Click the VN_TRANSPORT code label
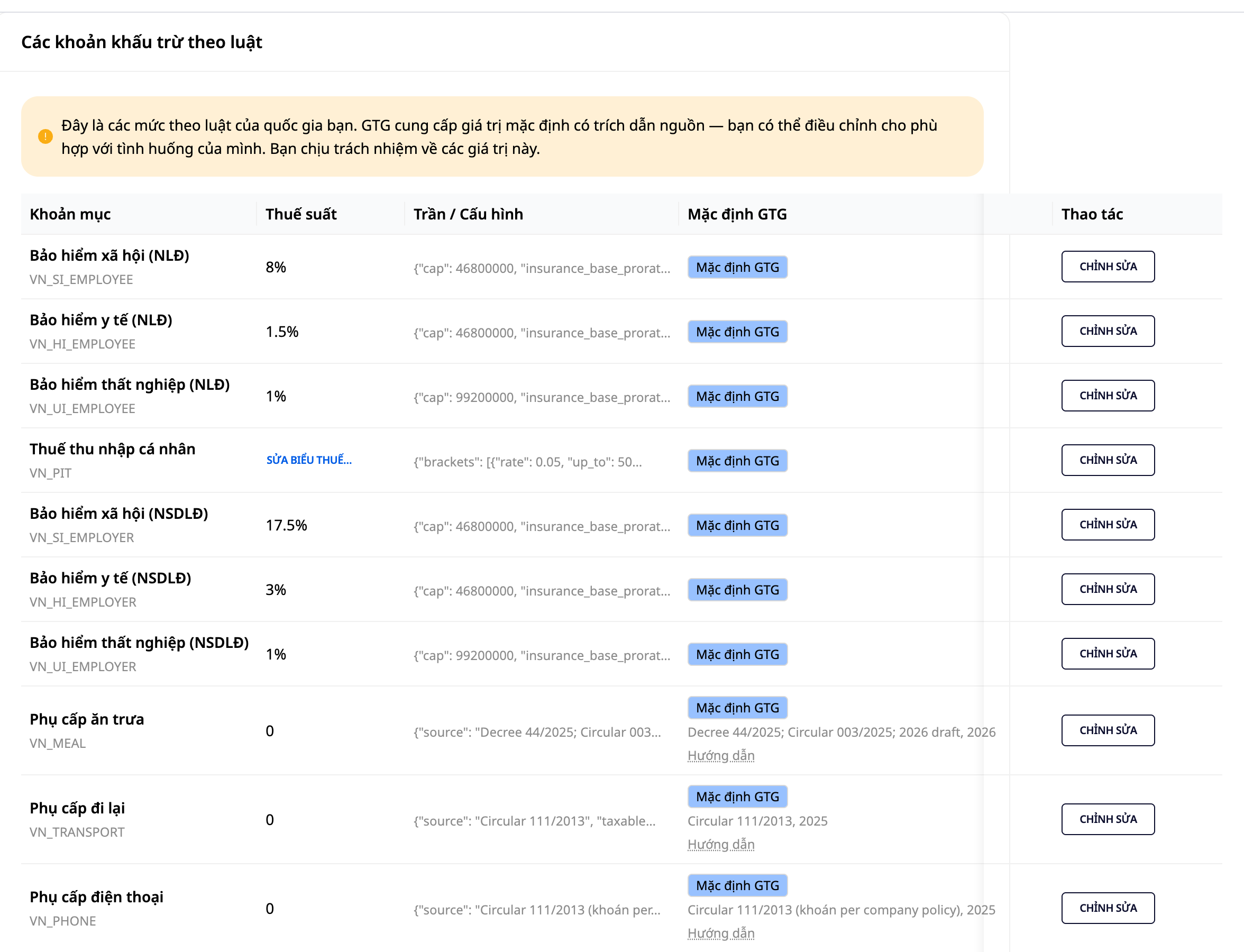 [77, 832]
